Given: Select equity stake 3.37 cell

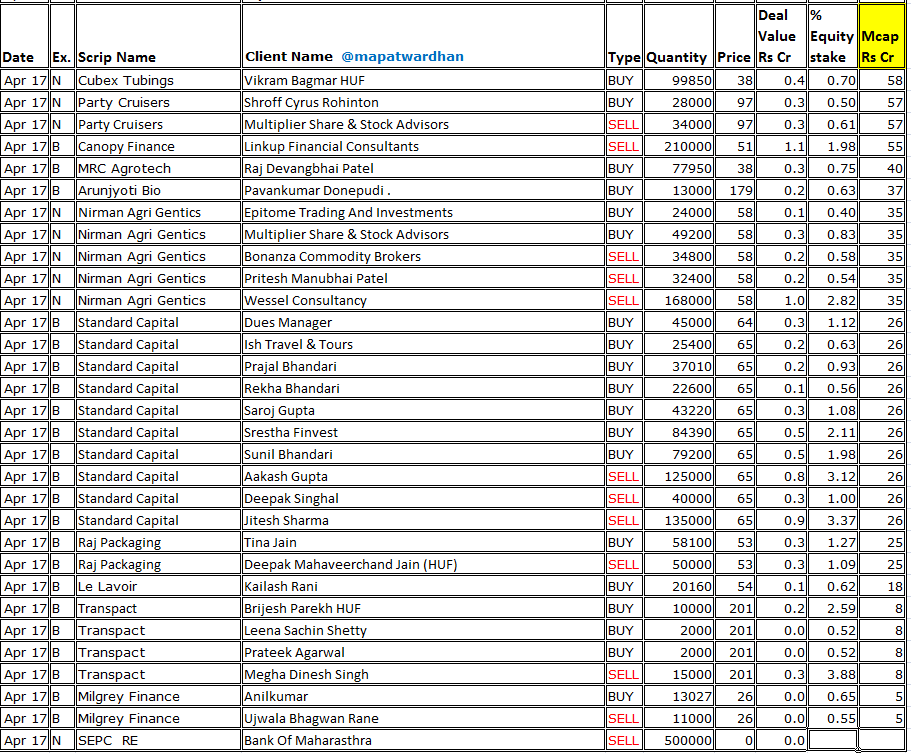Looking at the screenshot, I should [832, 521].
